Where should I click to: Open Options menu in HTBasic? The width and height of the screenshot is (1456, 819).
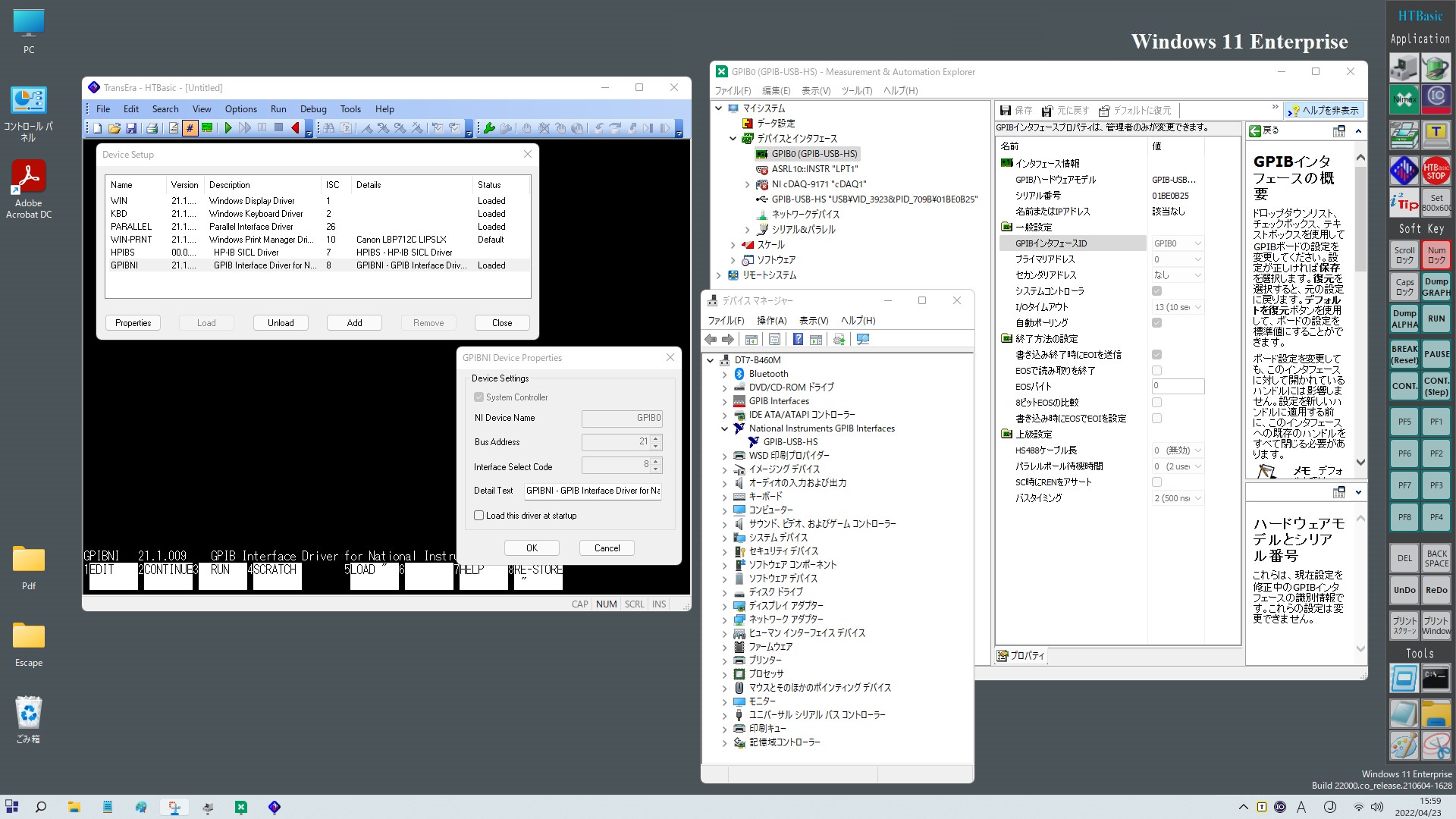(x=240, y=109)
